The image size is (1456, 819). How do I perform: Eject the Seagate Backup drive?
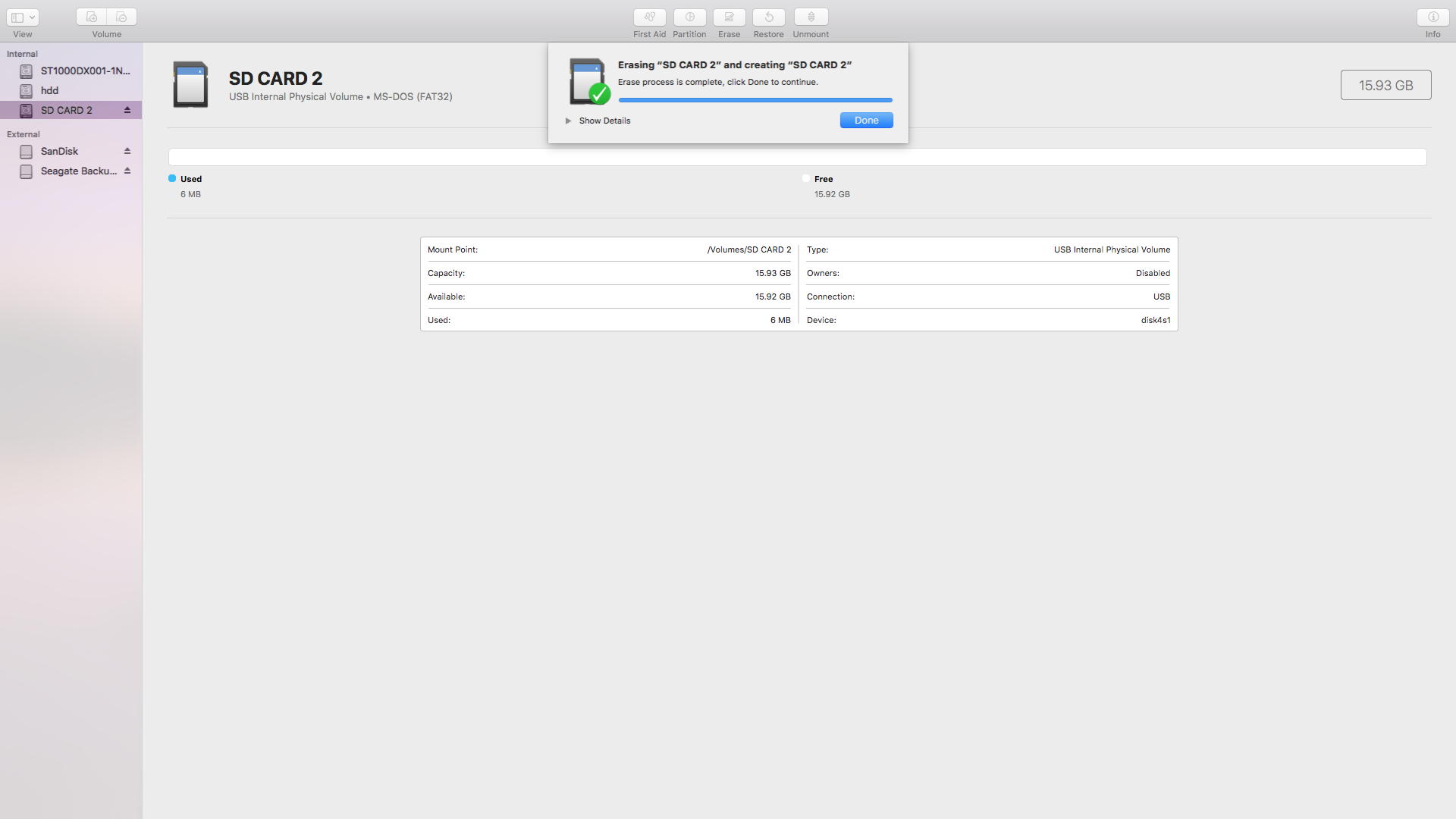pos(127,171)
